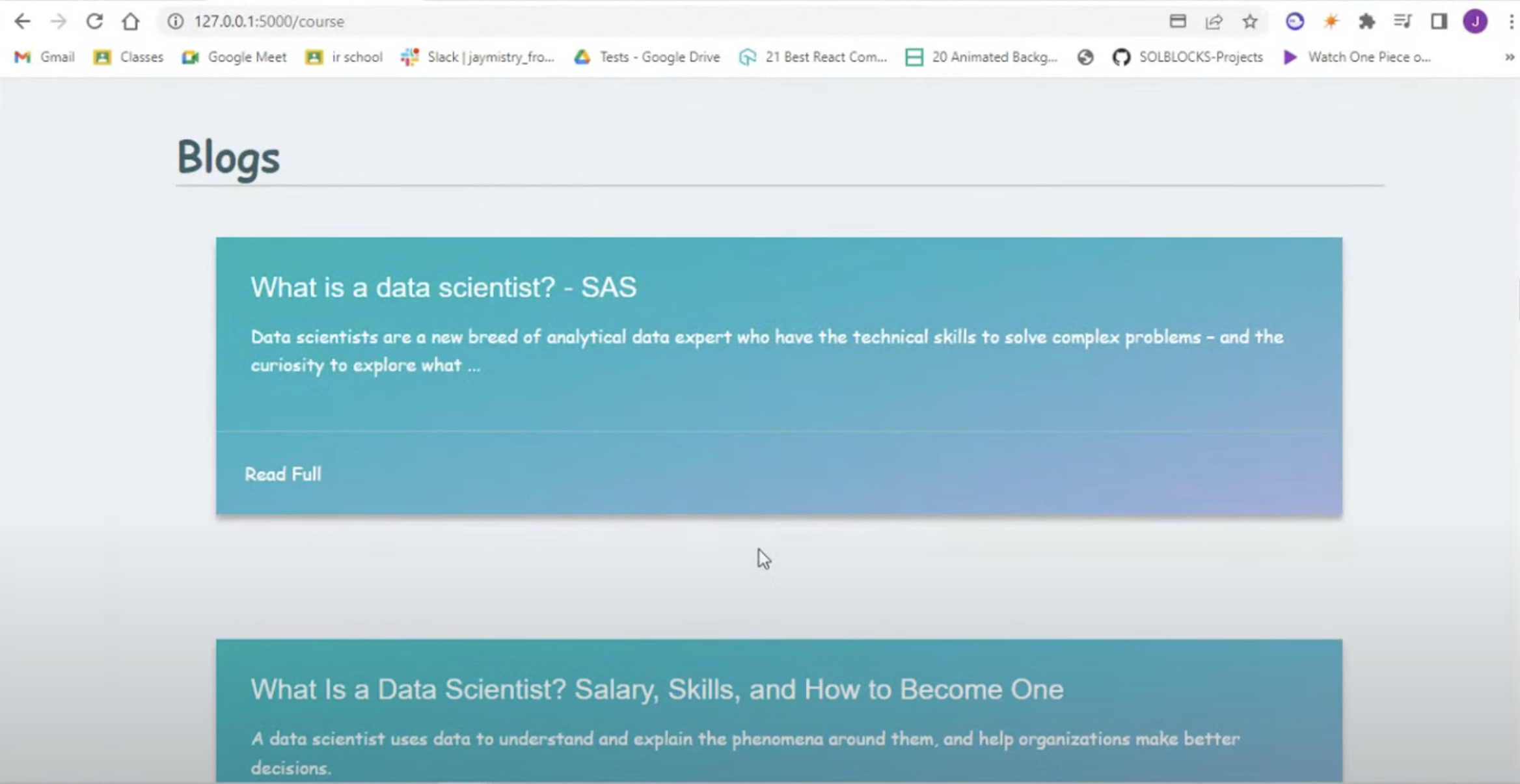Open the media controls icon

pos(1402,21)
